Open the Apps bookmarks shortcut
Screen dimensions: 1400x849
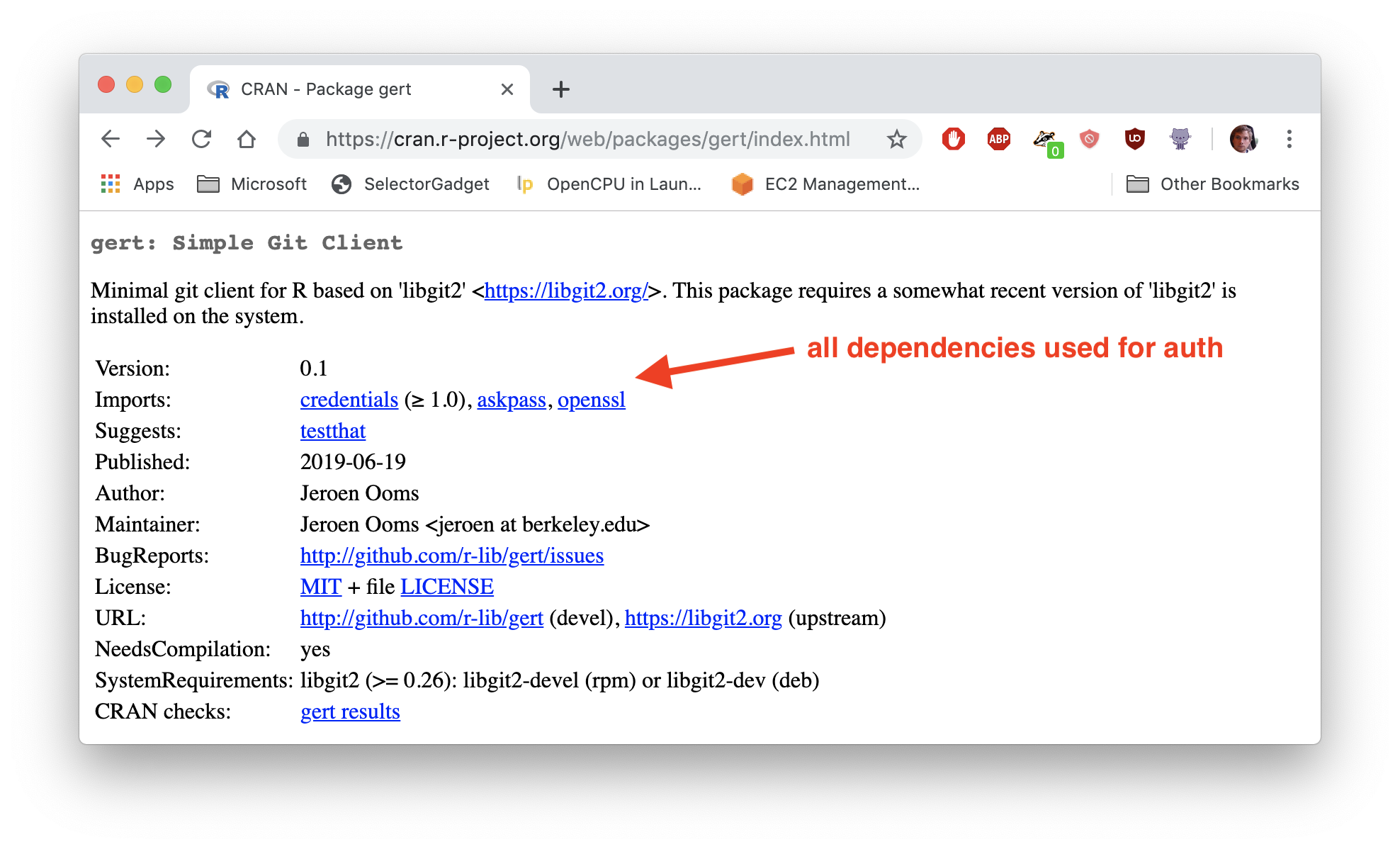[x=137, y=184]
